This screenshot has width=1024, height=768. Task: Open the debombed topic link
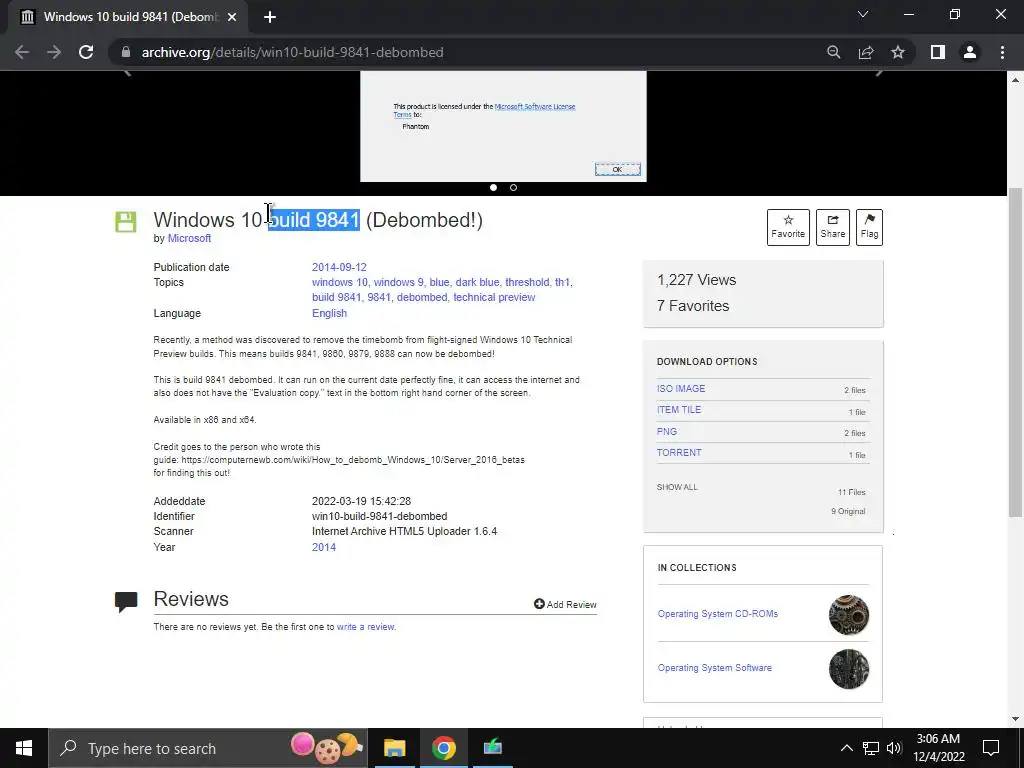pyautogui.click(x=422, y=297)
